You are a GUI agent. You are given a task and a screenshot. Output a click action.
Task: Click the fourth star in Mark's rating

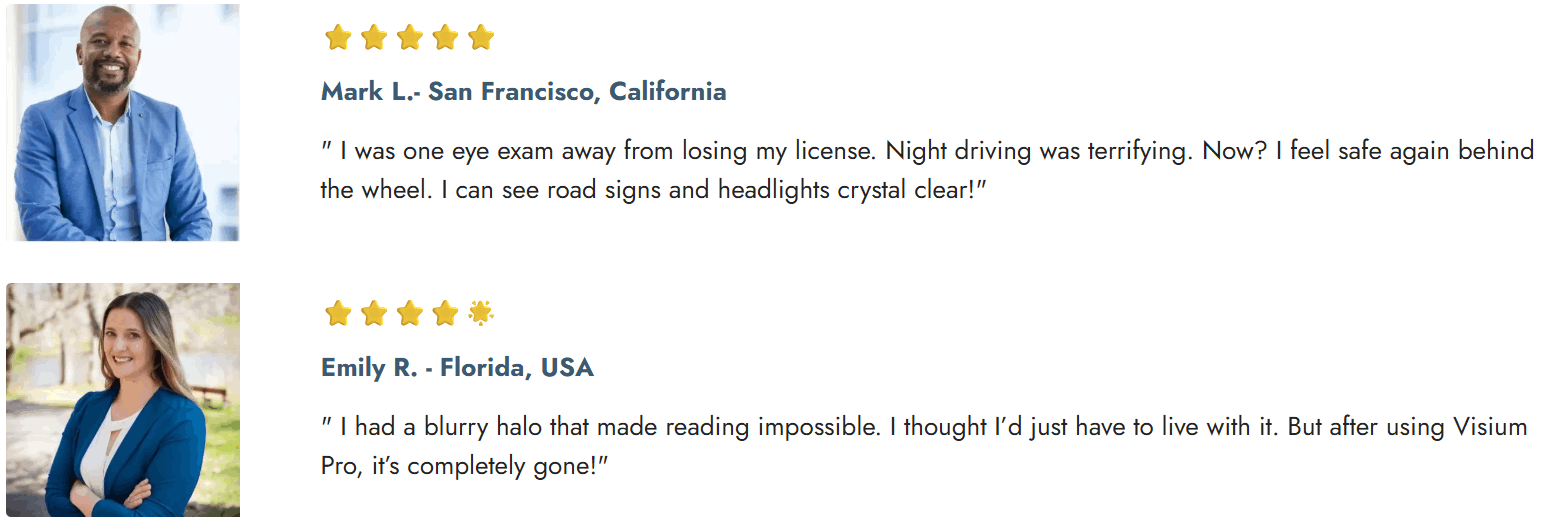(x=446, y=38)
